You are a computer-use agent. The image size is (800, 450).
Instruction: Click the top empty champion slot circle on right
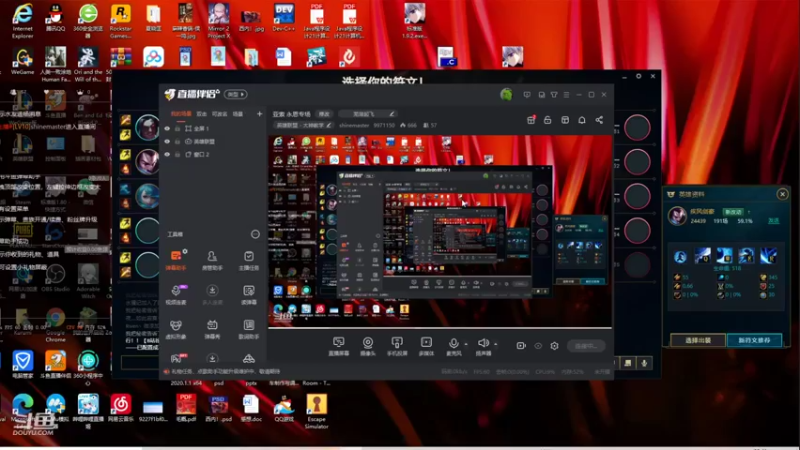(x=637, y=128)
